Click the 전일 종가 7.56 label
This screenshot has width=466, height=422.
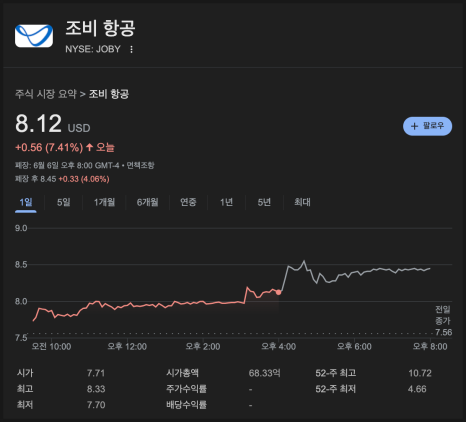(443, 321)
